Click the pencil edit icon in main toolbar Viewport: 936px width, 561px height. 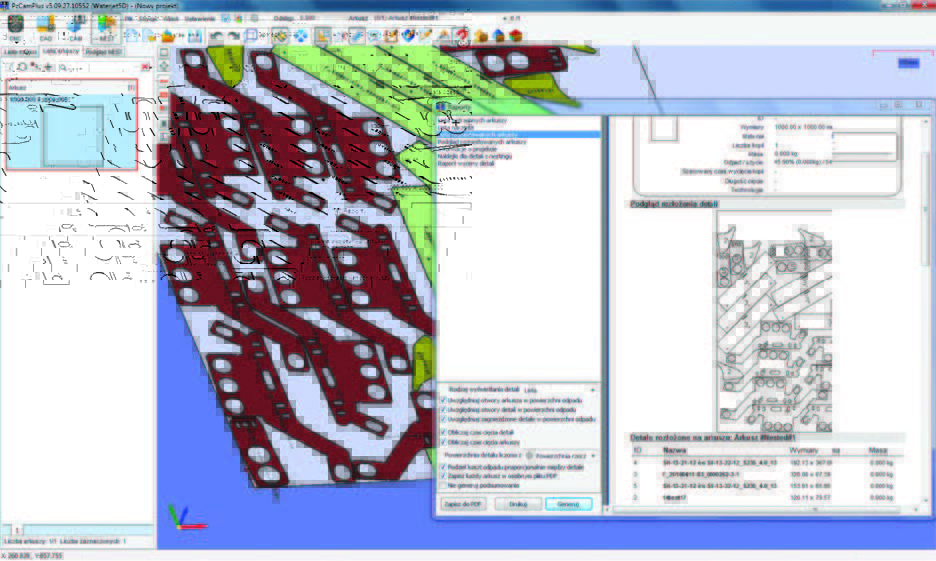pyautogui.click(x=426, y=36)
